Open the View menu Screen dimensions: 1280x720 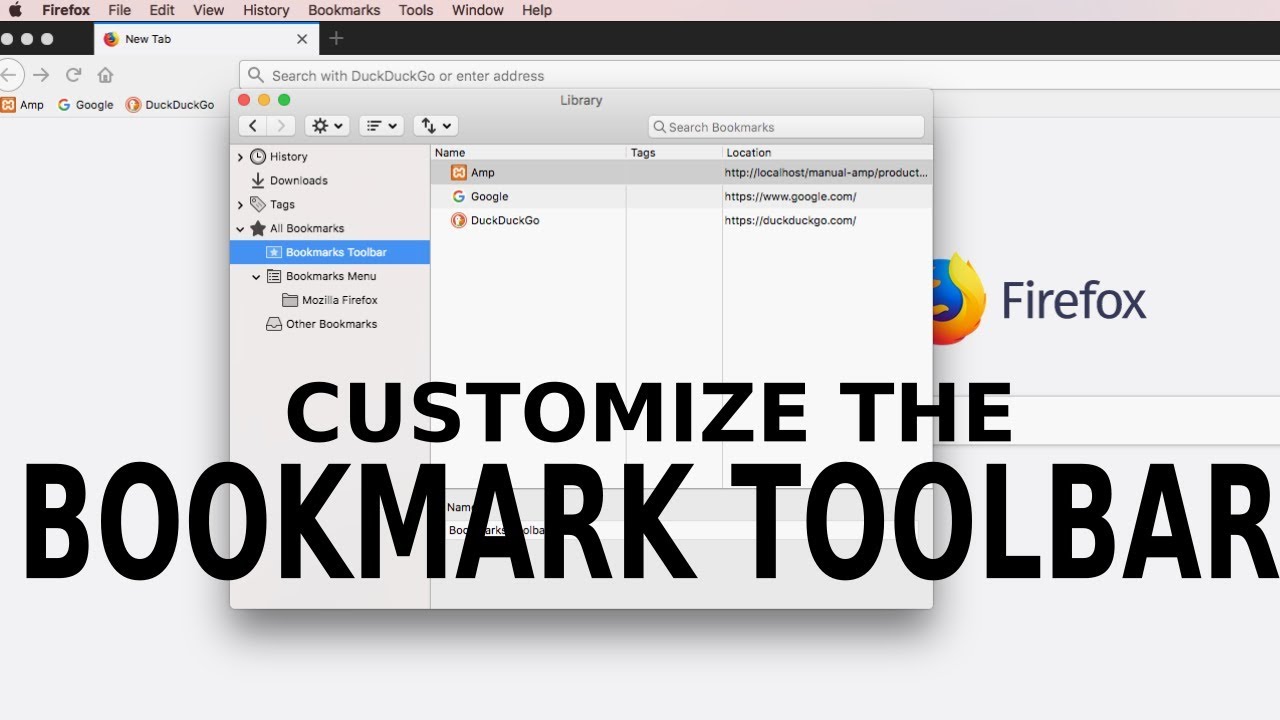[208, 10]
